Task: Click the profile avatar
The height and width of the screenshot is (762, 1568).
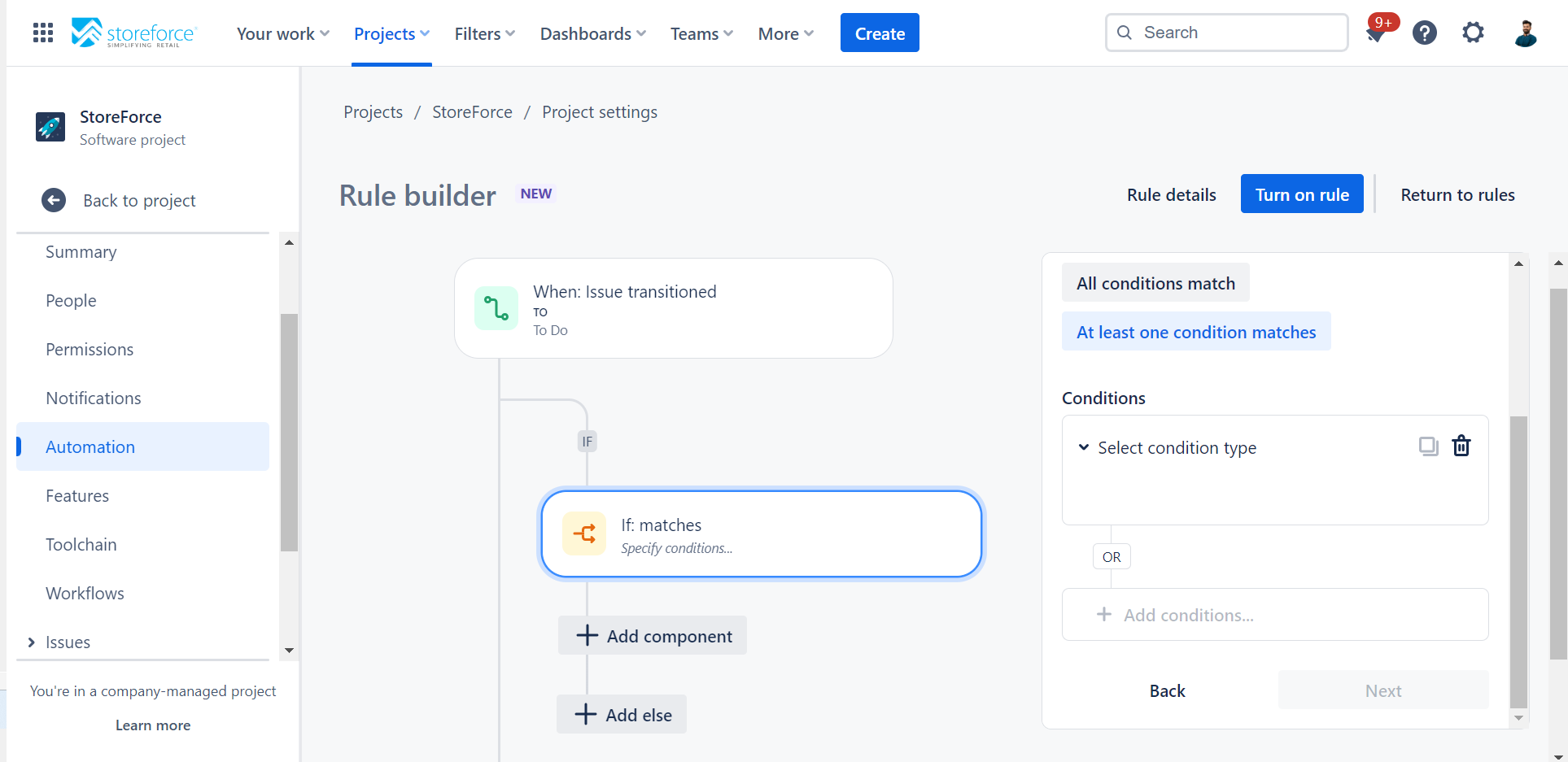Action: (1526, 33)
